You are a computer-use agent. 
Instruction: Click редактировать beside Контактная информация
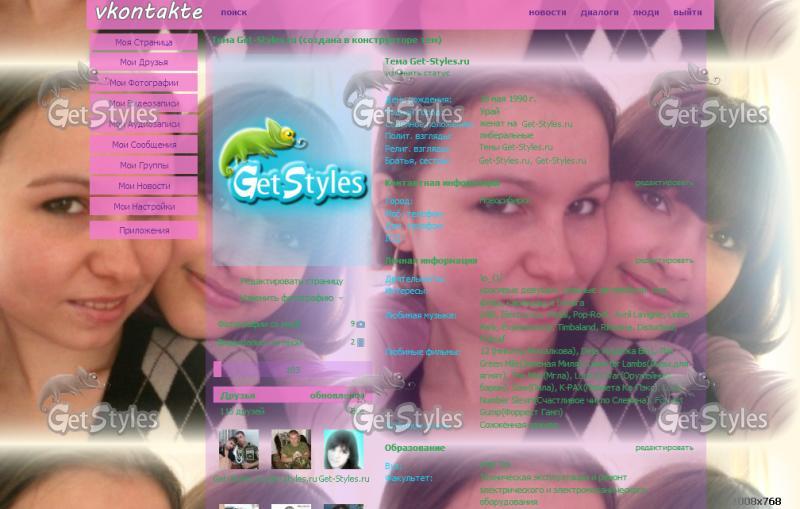point(664,183)
